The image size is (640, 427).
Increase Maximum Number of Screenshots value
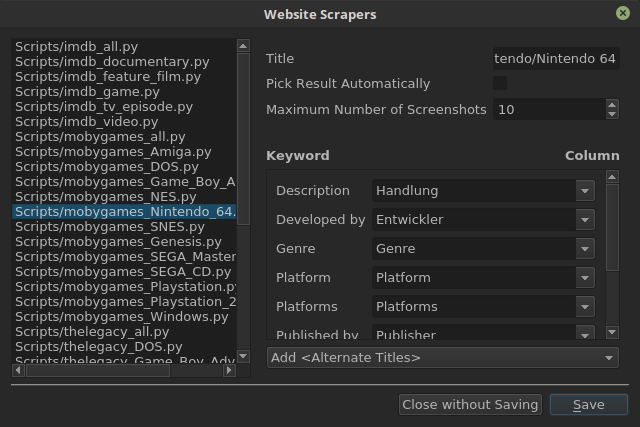612,104
